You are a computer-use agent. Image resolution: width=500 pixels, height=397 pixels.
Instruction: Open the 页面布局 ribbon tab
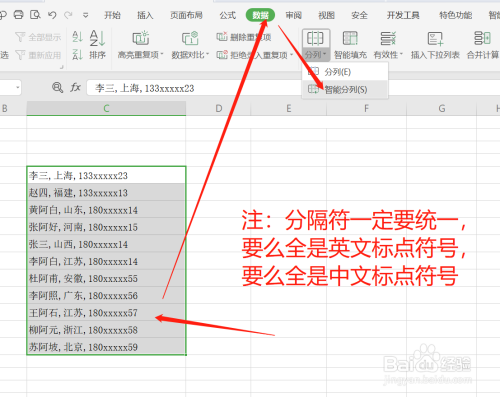pyautogui.click(x=186, y=15)
